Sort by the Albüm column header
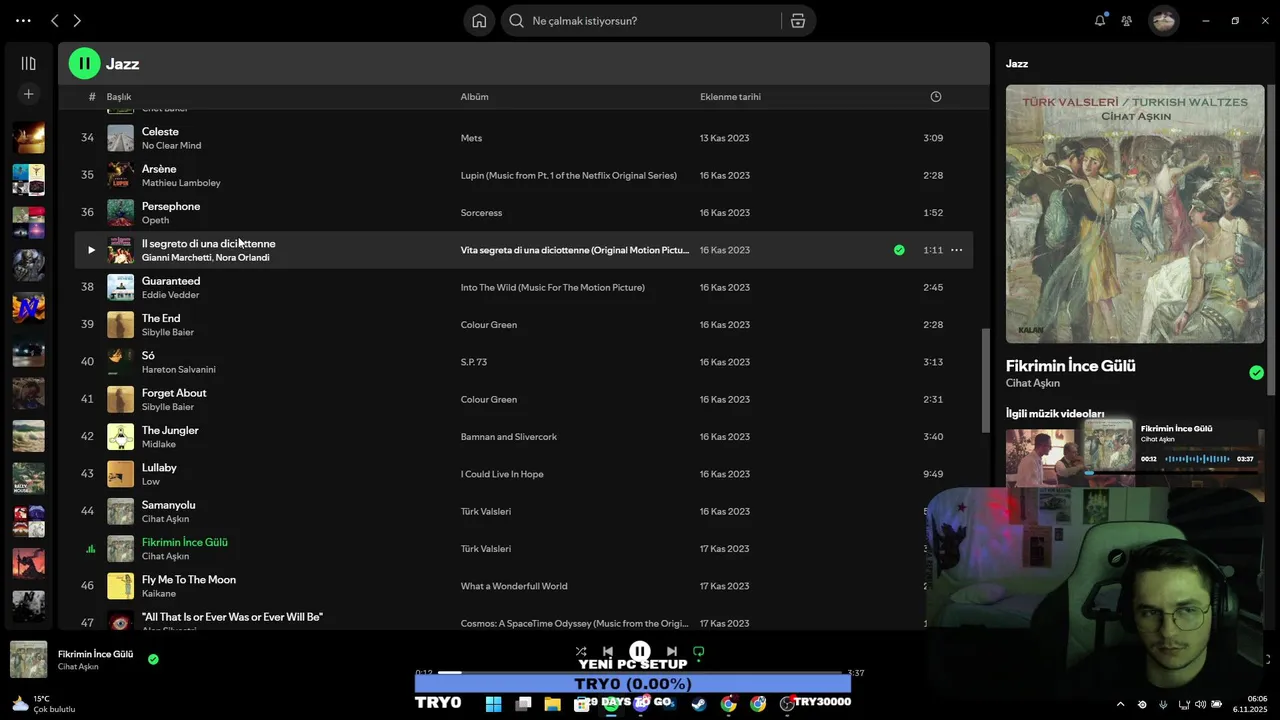This screenshot has width=1280, height=720. coord(474,97)
